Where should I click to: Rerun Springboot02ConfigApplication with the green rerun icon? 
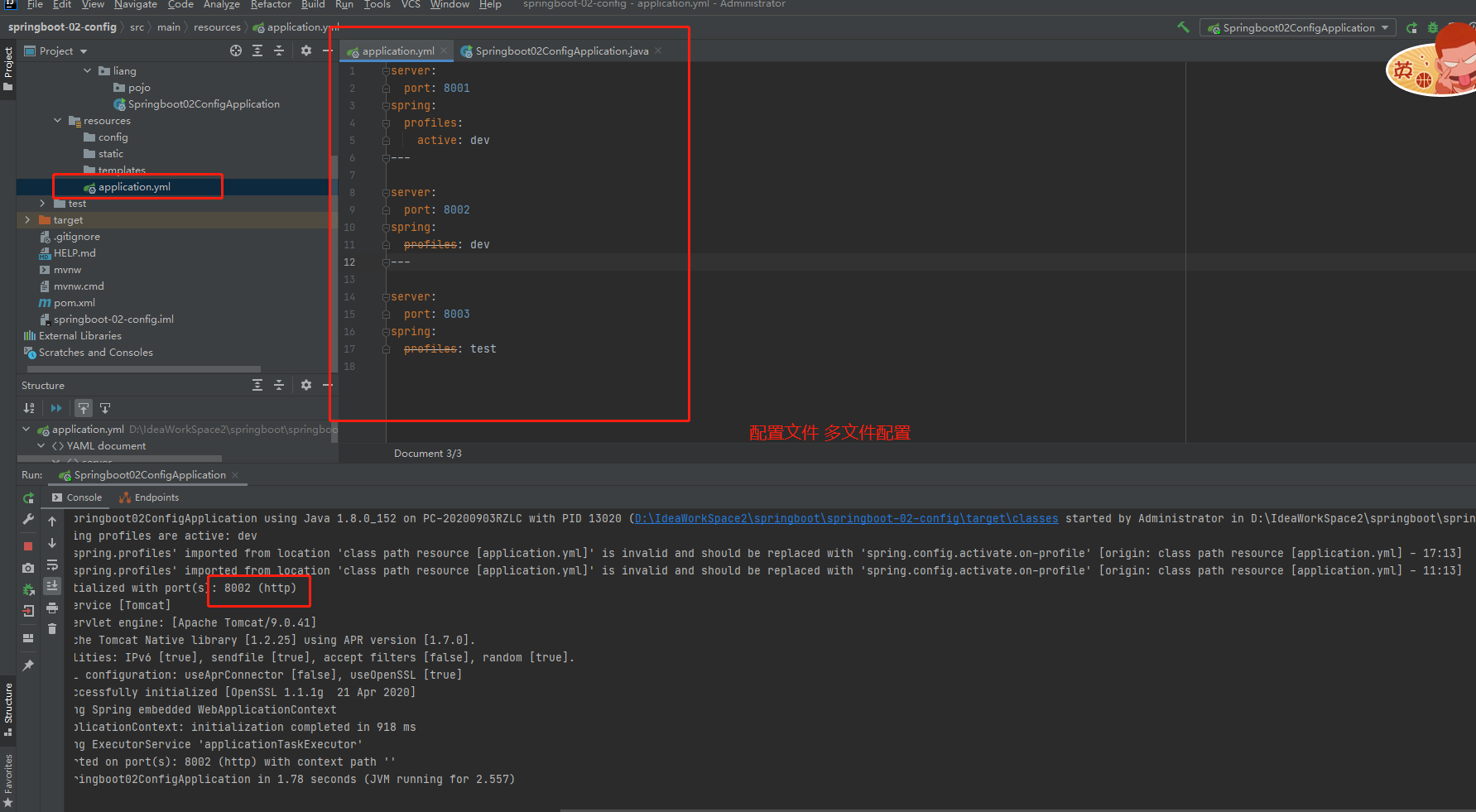coord(28,497)
